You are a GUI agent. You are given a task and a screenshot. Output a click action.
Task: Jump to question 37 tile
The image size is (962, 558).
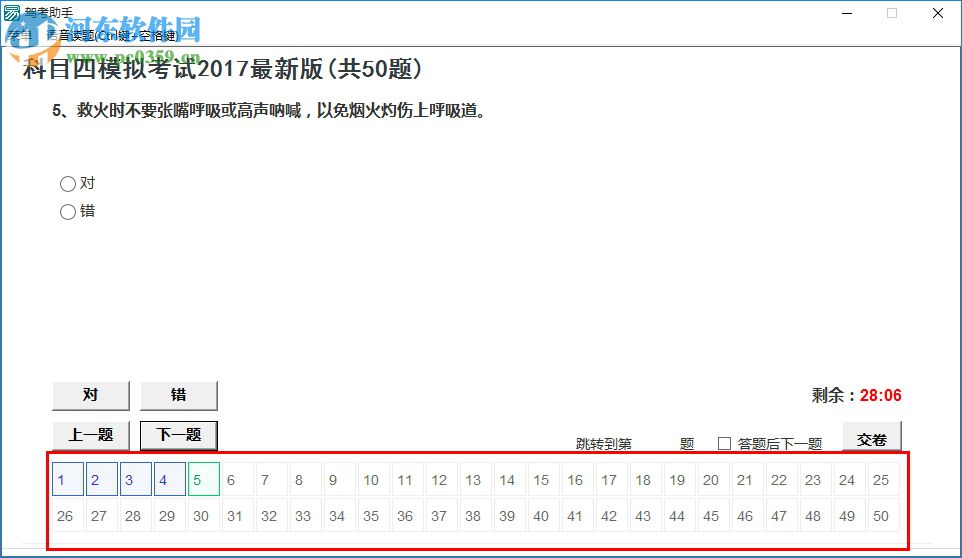[x=442, y=515]
